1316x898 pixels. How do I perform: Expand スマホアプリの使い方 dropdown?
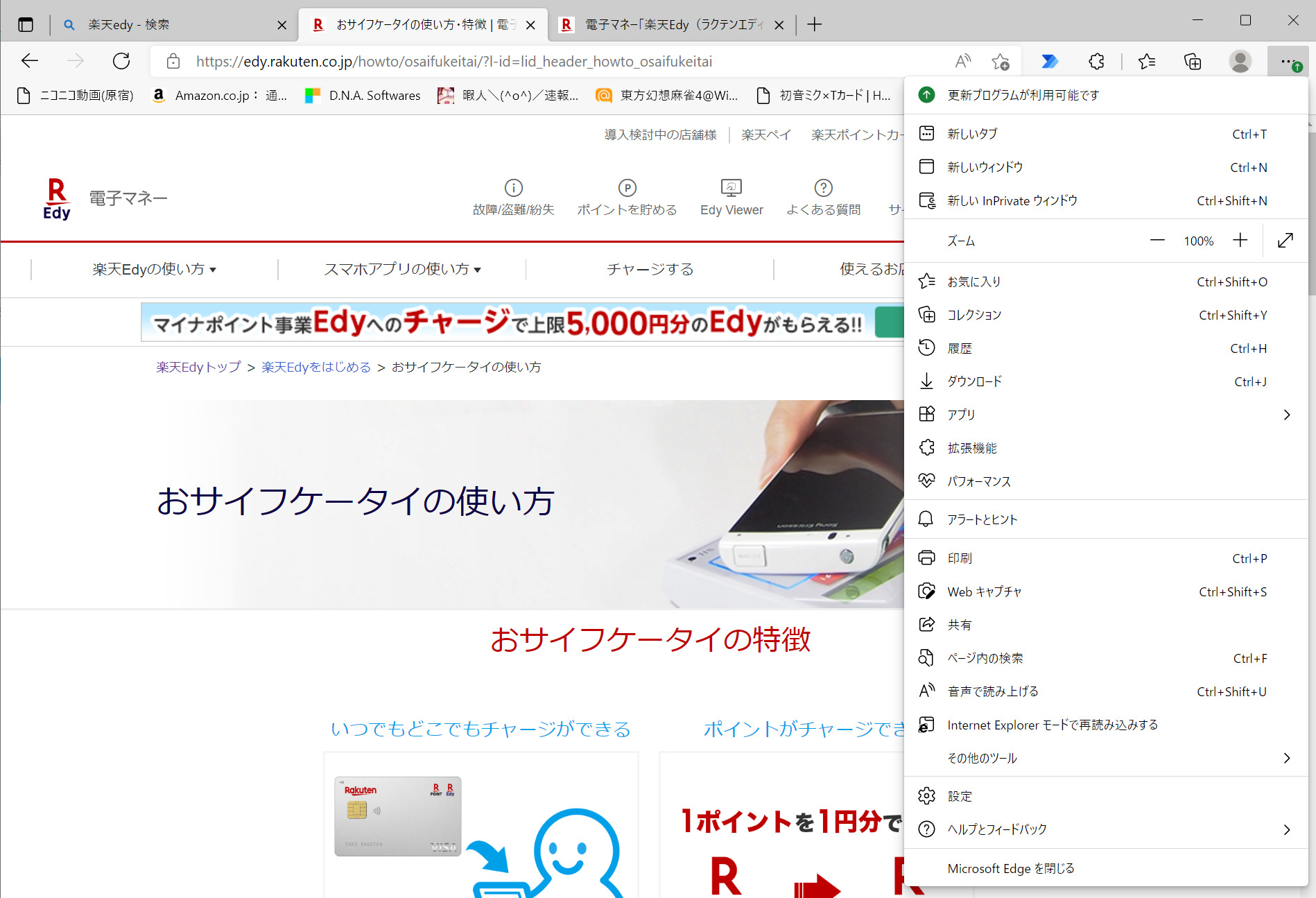coord(402,269)
